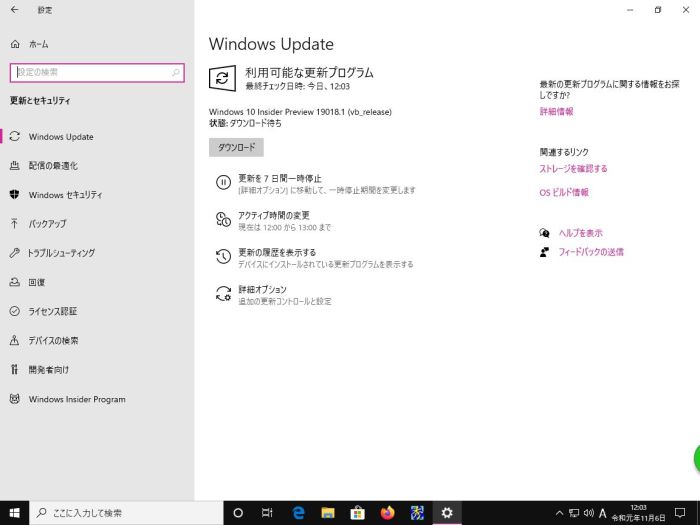Select Windows セキュリティ in the sidebar

[65, 195]
